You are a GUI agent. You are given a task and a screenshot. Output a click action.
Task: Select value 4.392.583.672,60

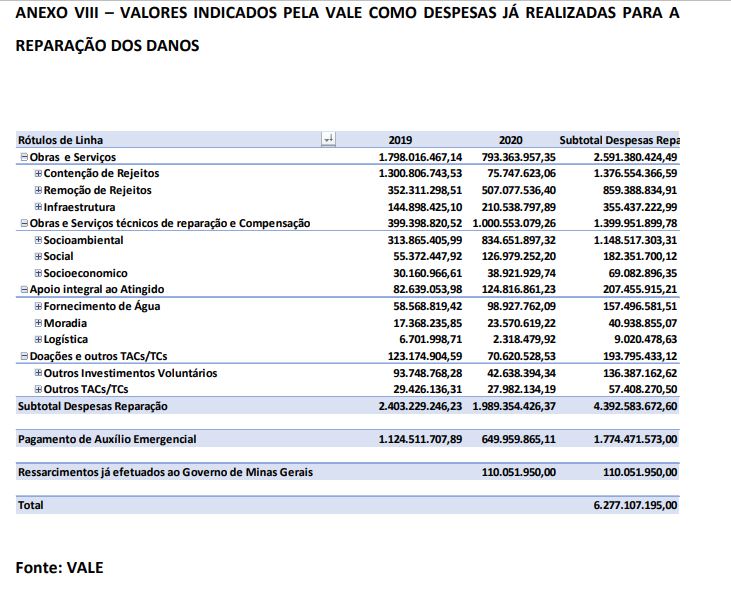click(x=635, y=406)
